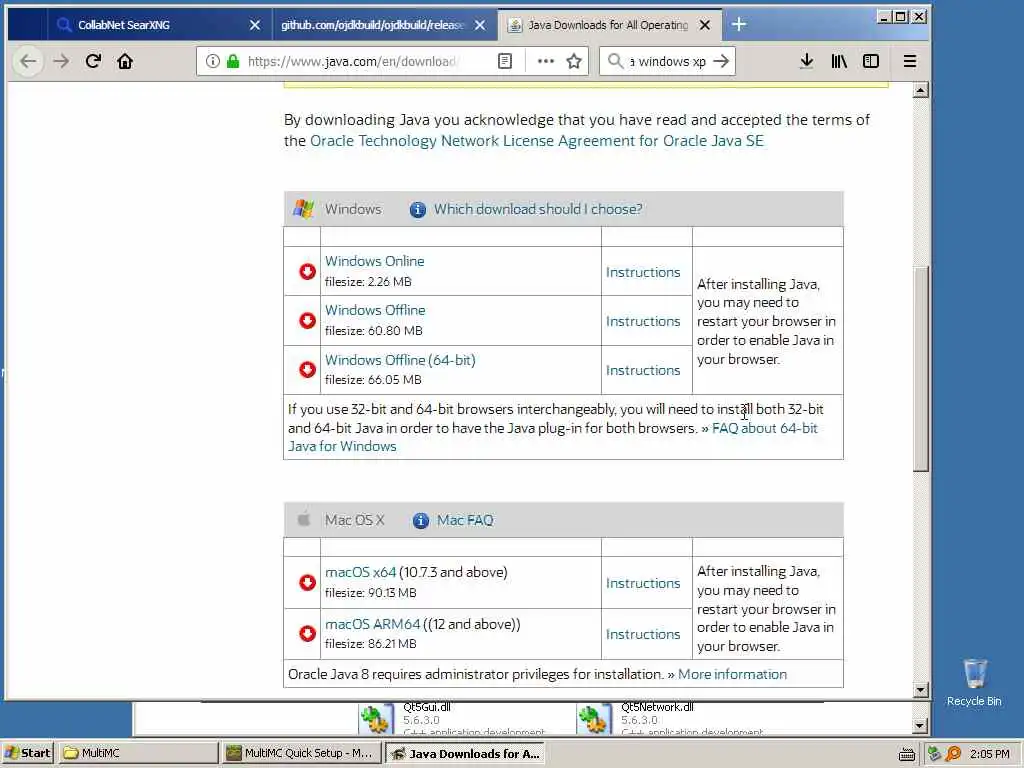Open page actions three-dot menu
Image resolution: width=1024 pixels, height=768 pixels.
coord(545,61)
